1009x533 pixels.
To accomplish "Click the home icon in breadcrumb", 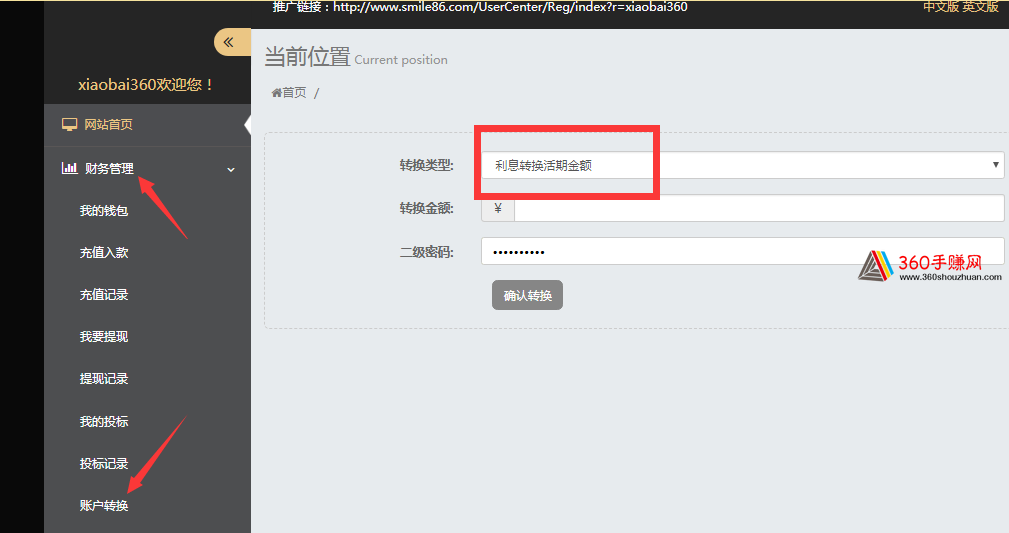I will (x=277, y=93).
